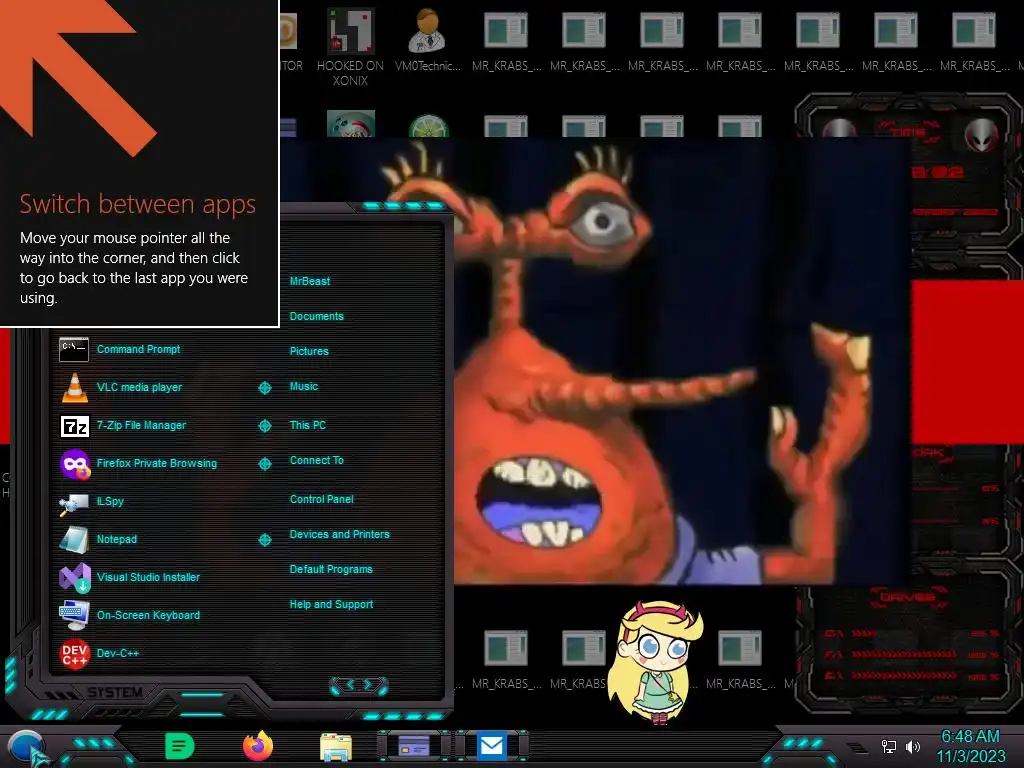Expand the Notepad jump list arrow

pyautogui.click(x=264, y=539)
